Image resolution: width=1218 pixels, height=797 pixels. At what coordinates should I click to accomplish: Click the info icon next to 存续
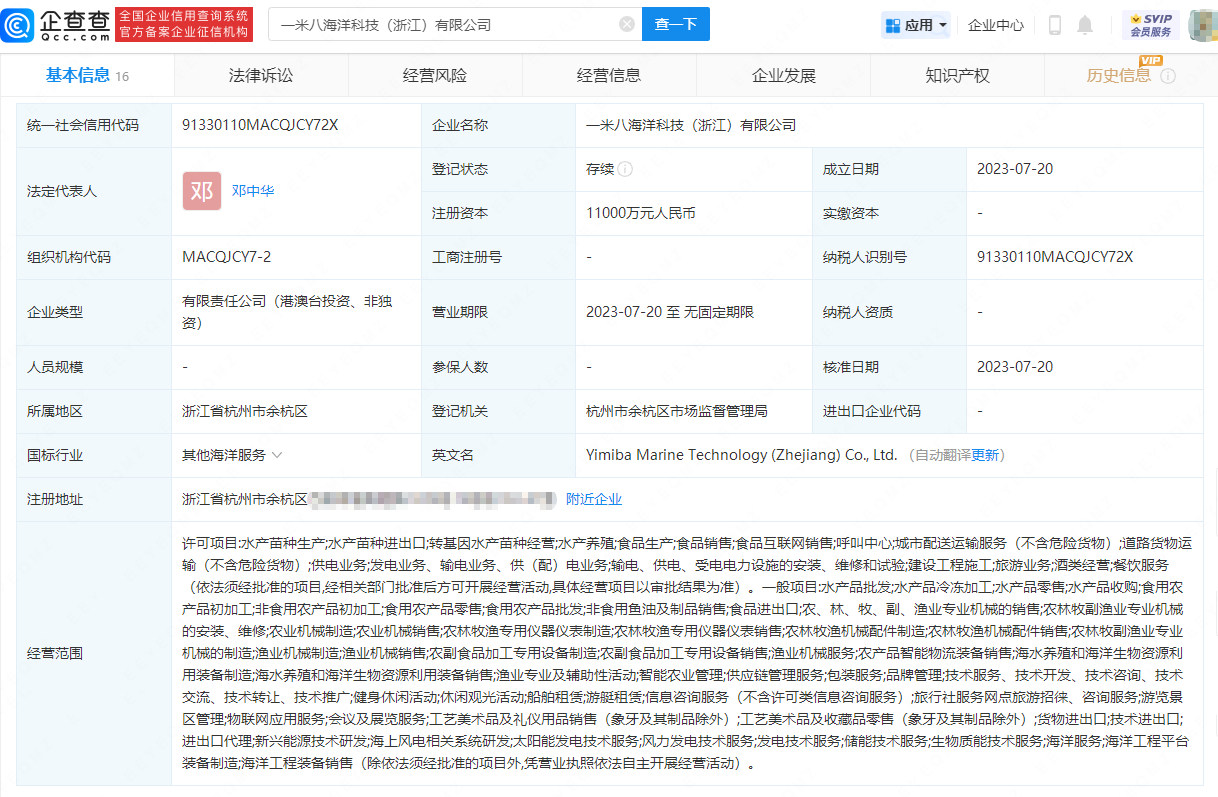(626, 169)
